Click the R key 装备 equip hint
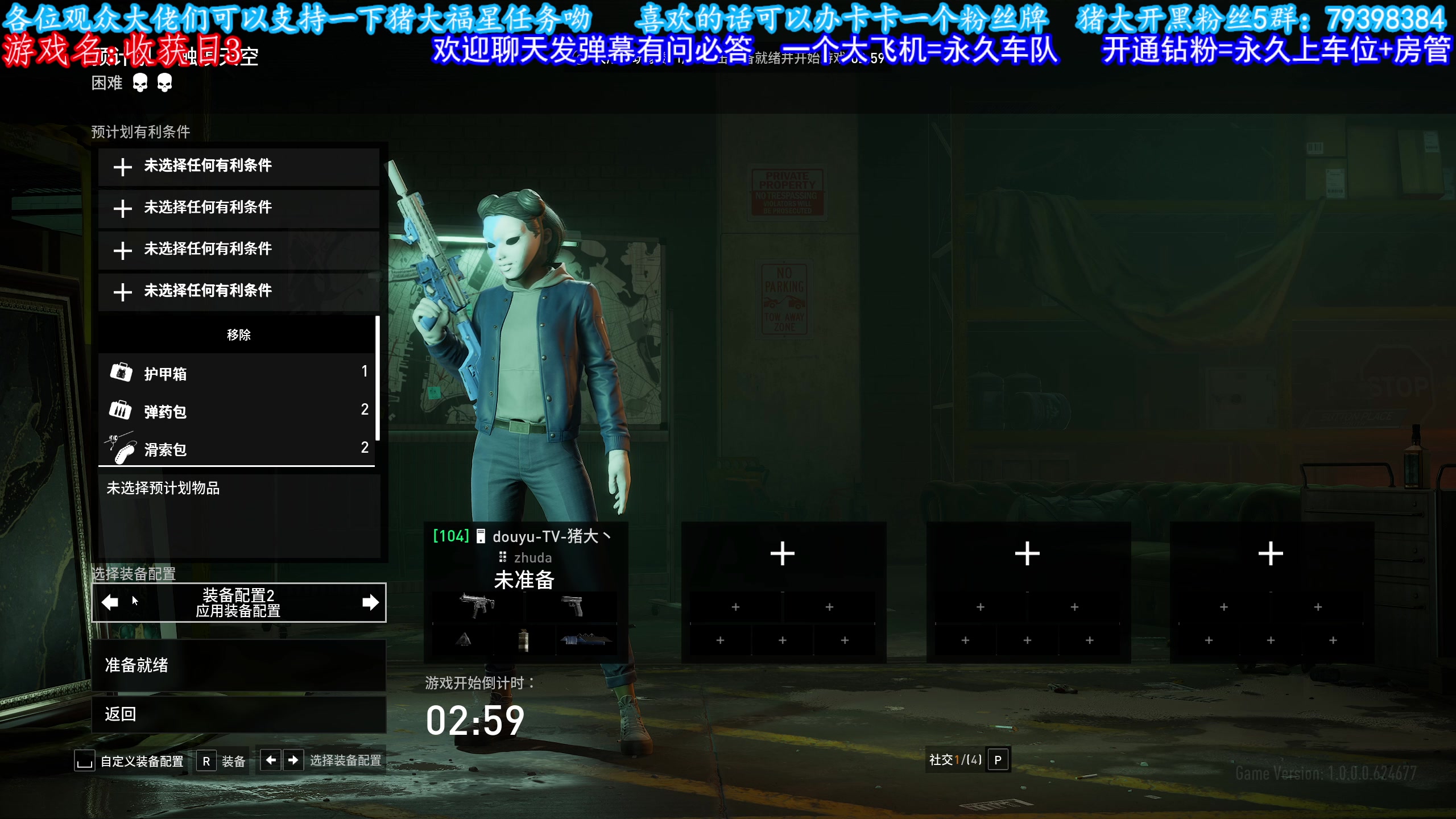The width and height of the screenshot is (1456, 819). (x=222, y=761)
